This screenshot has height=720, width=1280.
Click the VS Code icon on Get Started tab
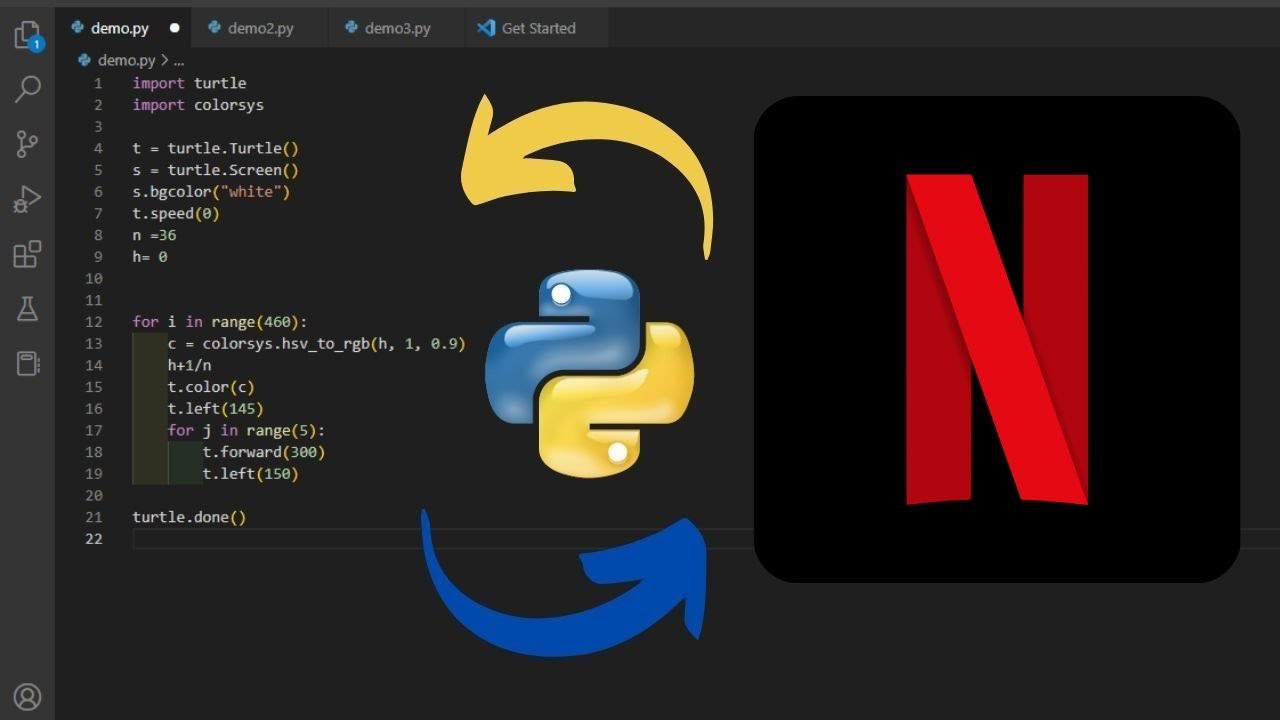click(x=487, y=28)
